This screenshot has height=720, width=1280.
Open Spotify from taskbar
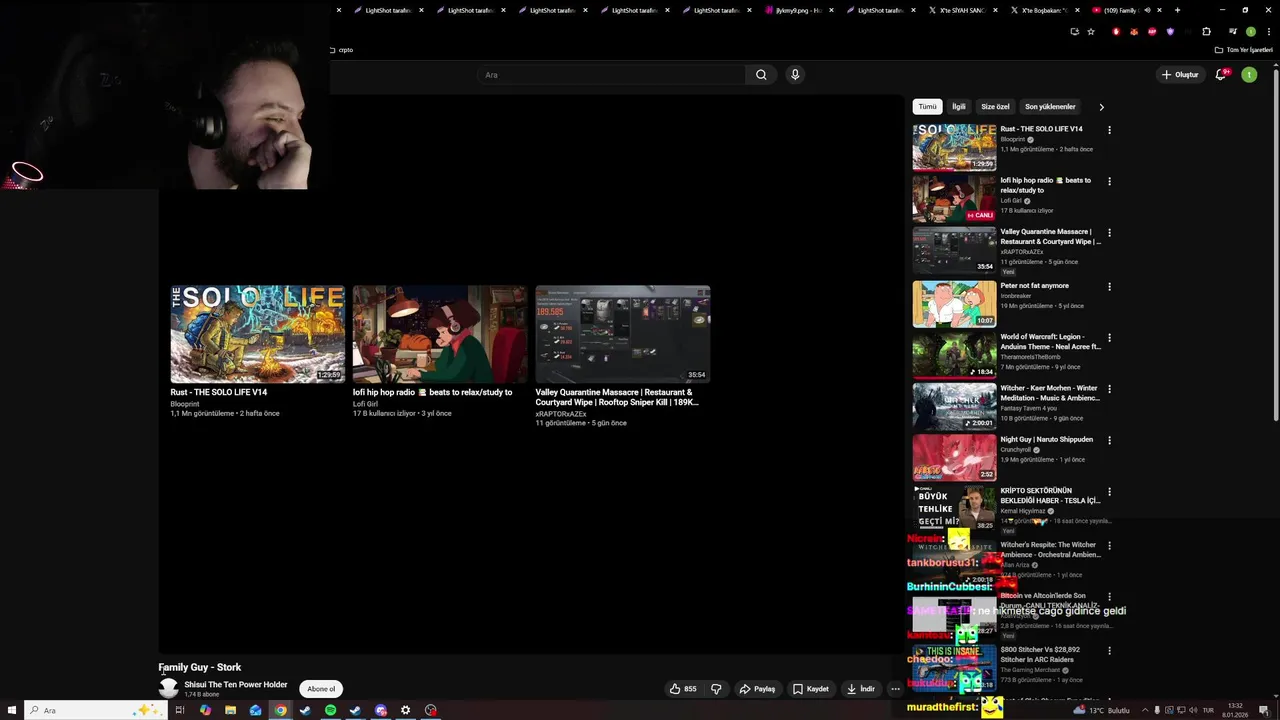click(x=330, y=710)
